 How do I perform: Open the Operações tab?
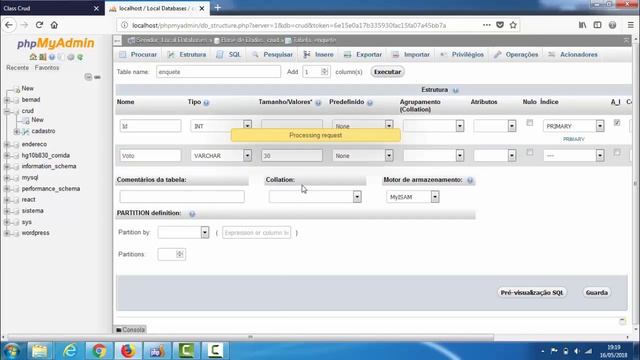pos(516,54)
